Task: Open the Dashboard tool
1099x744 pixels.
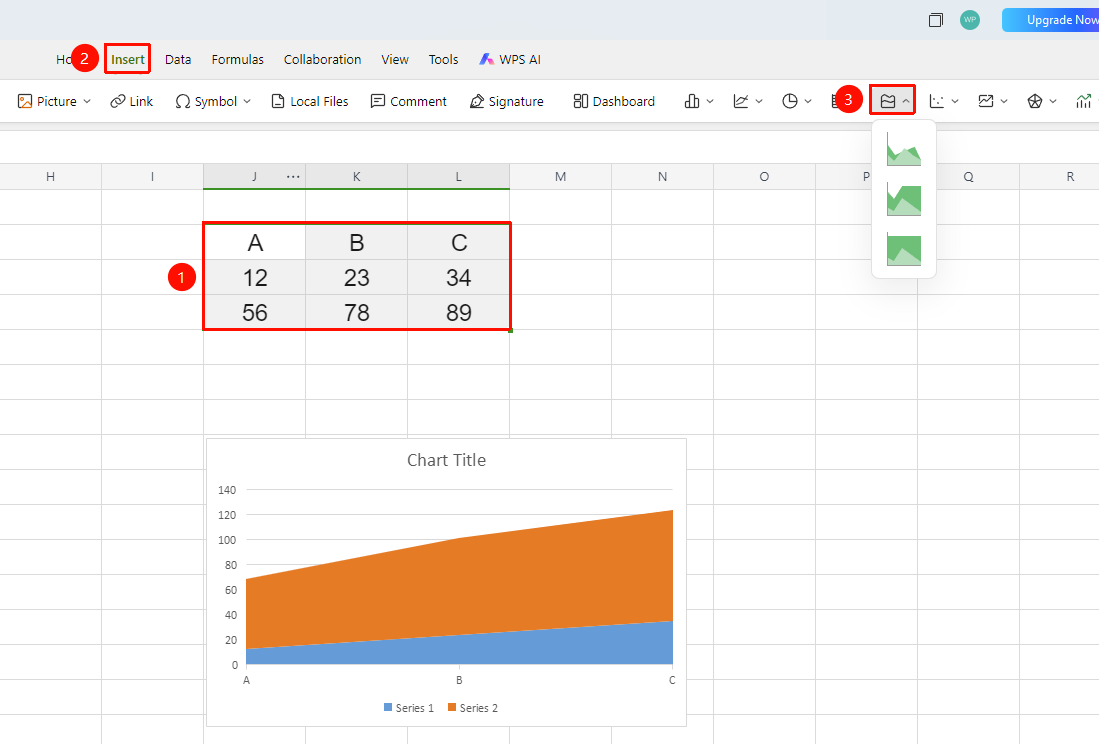Action: pos(614,102)
